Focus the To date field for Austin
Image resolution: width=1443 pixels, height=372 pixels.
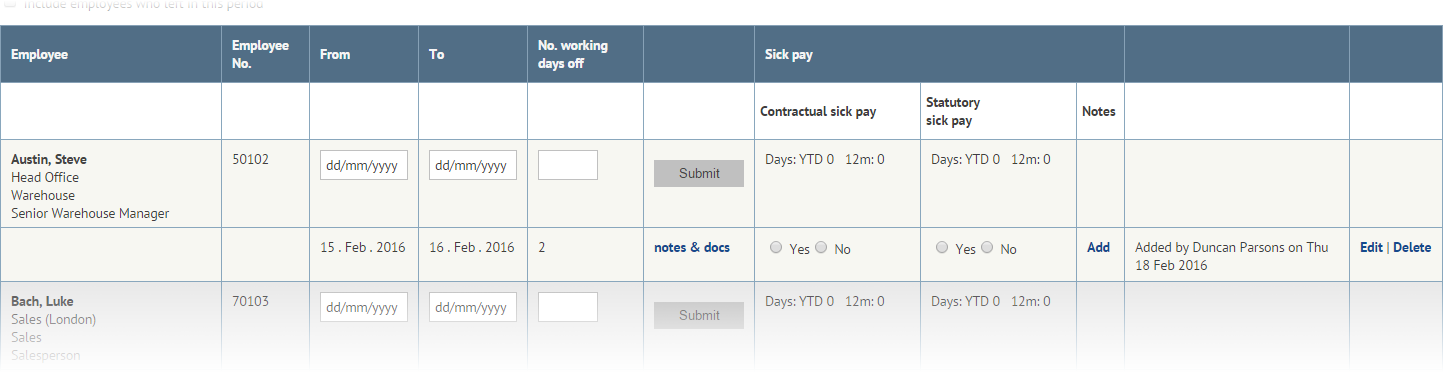tap(473, 165)
